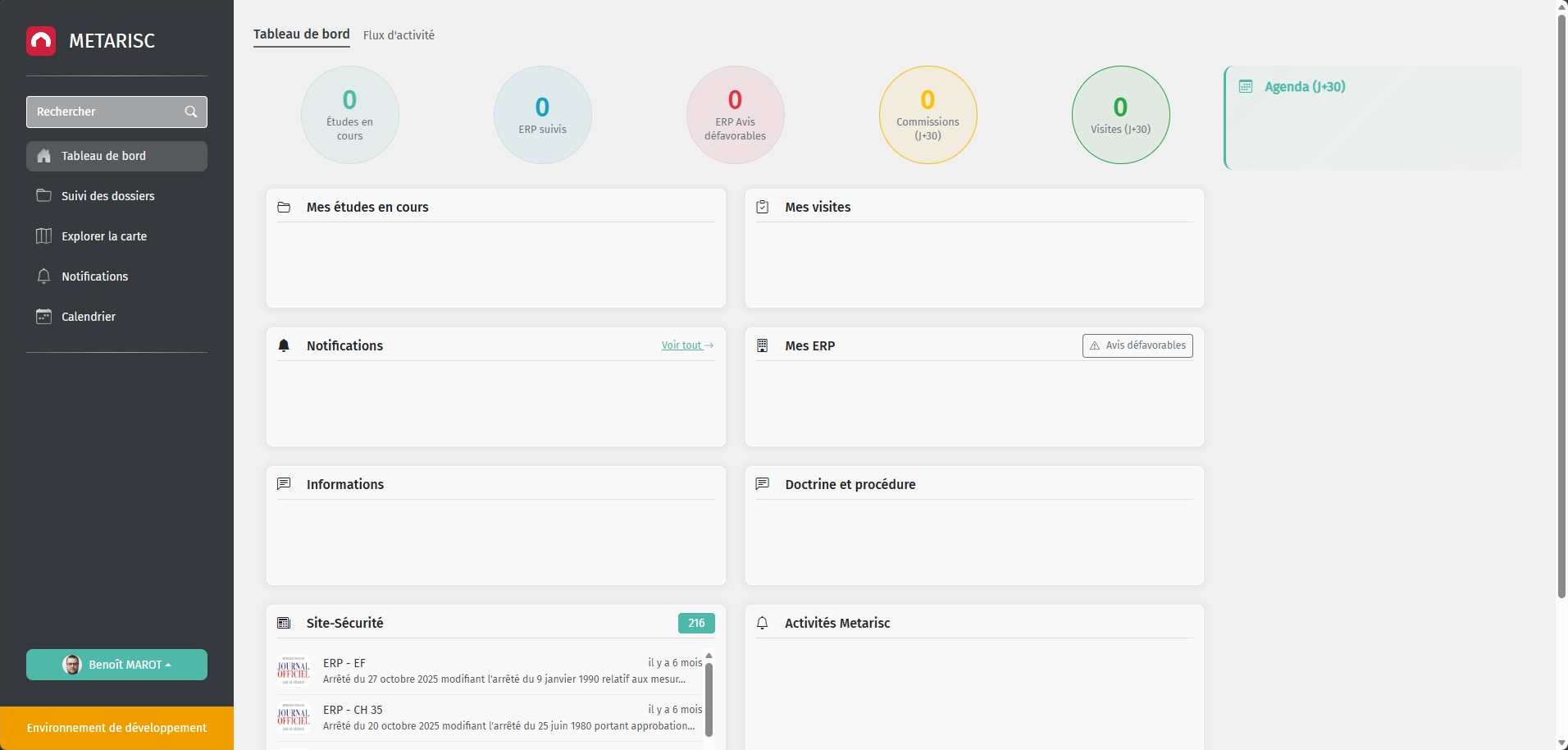This screenshot has width=1568, height=750.
Task: Click the Doctrine et procédure heading
Action: 850,485
